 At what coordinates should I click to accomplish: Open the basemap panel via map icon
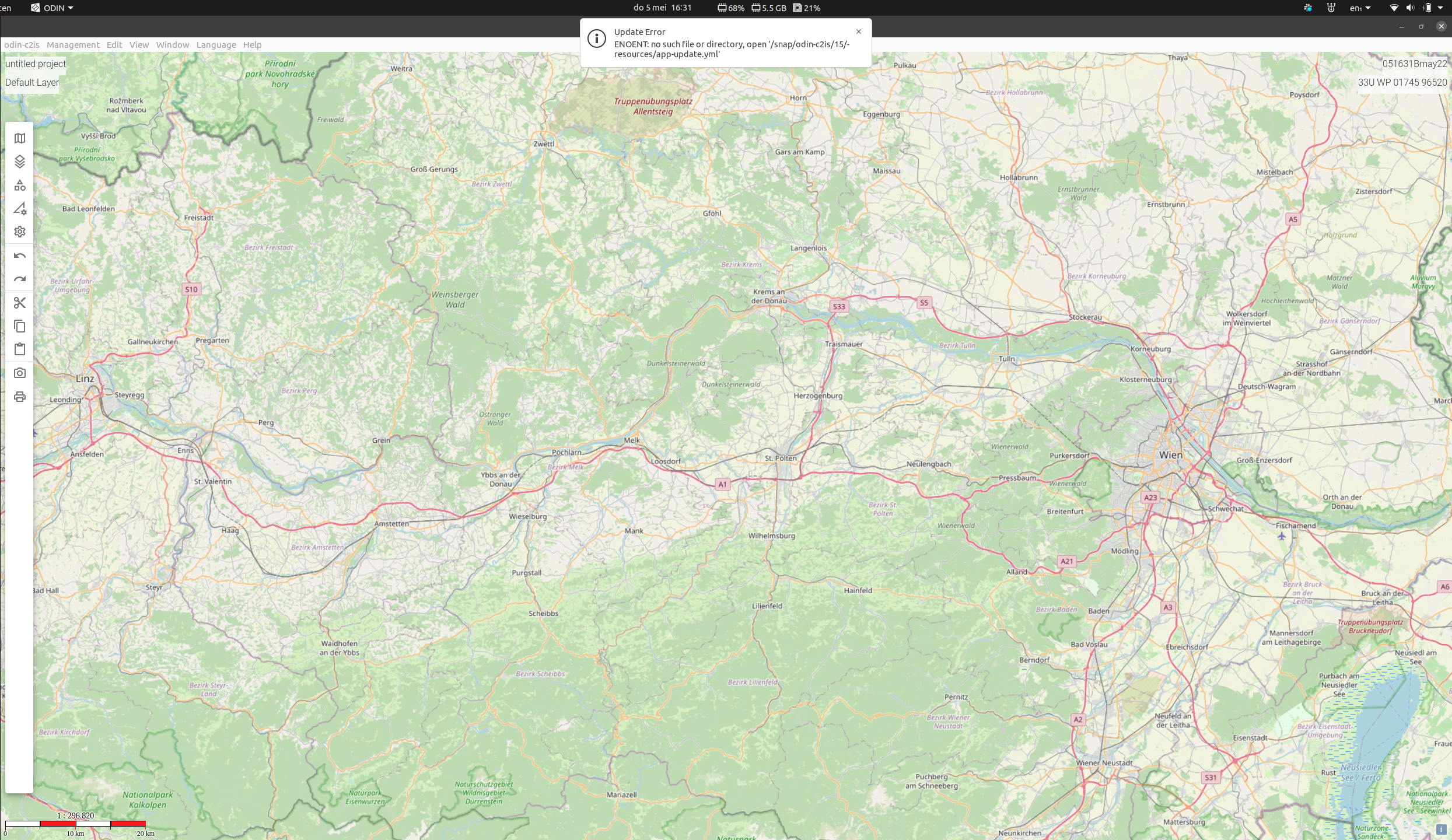20,138
